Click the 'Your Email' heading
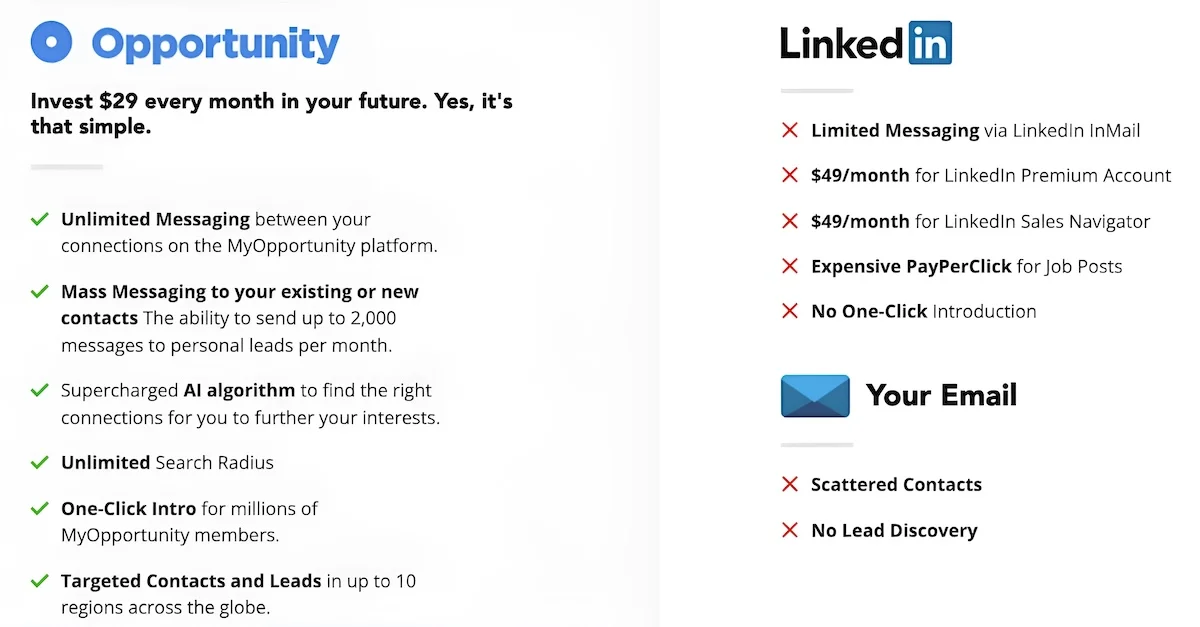 coord(941,395)
